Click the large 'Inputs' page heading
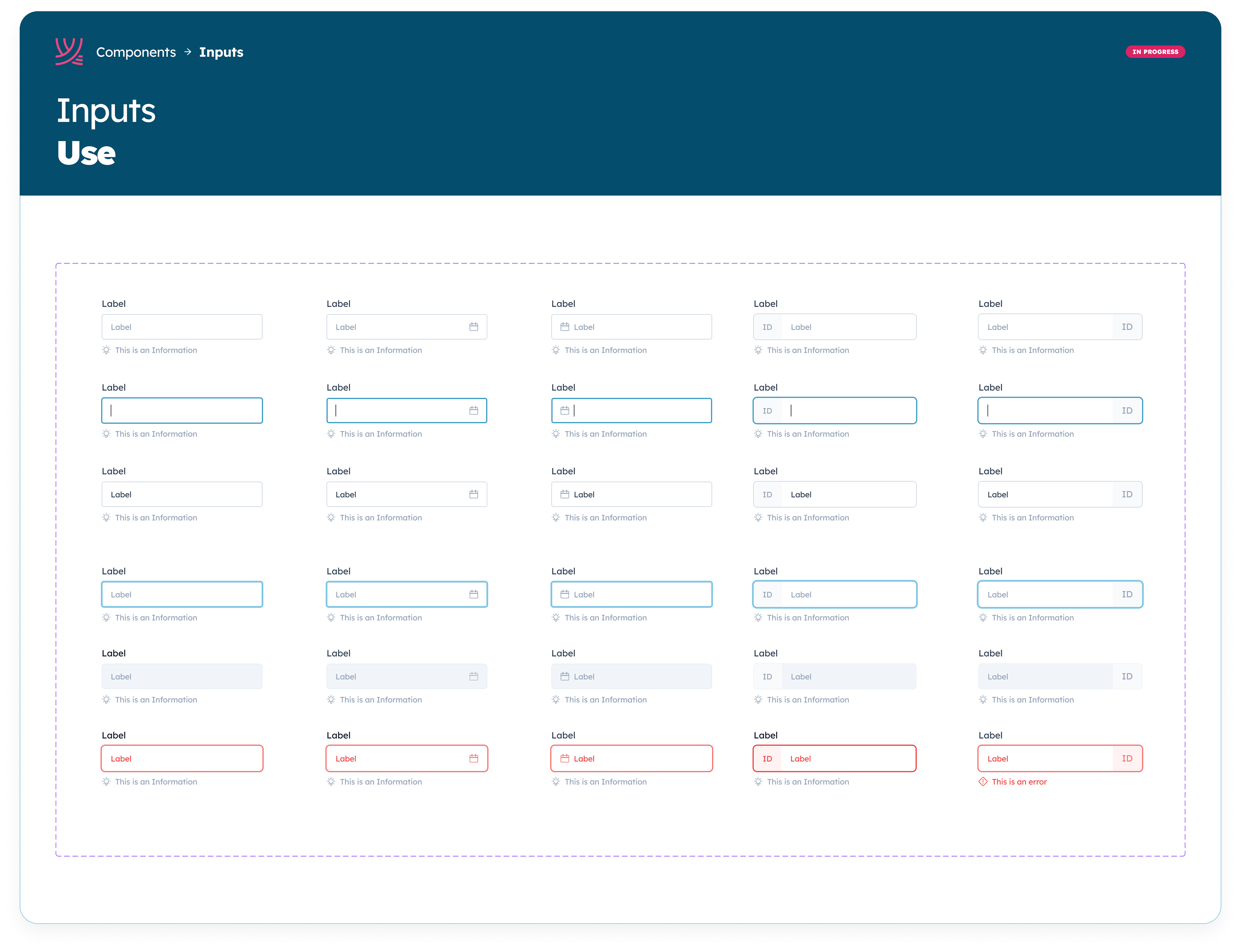The width and height of the screenshot is (1241, 952). [x=106, y=111]
